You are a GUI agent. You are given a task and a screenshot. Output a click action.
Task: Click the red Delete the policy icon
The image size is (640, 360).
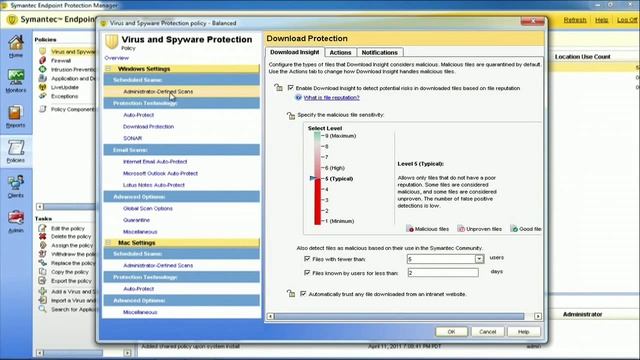pyautogui.click(x=42, y=236)
